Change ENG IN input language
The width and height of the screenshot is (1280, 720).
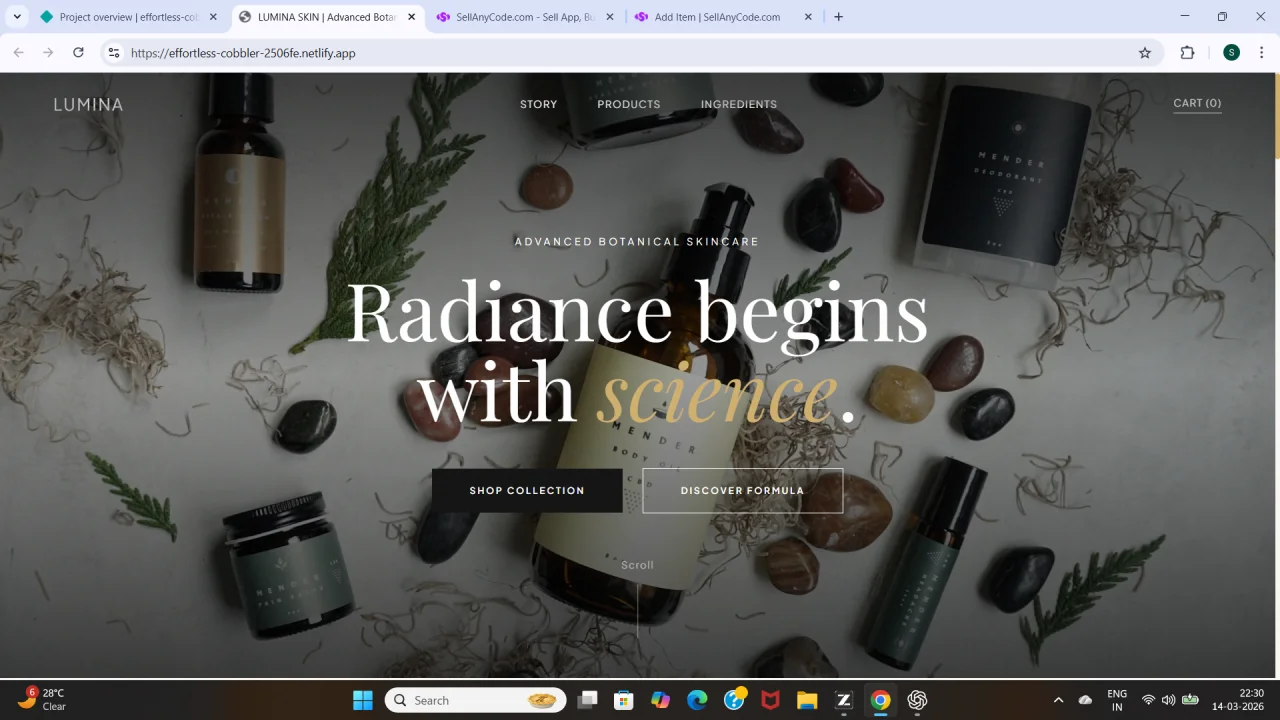[x=1117, y=700]
